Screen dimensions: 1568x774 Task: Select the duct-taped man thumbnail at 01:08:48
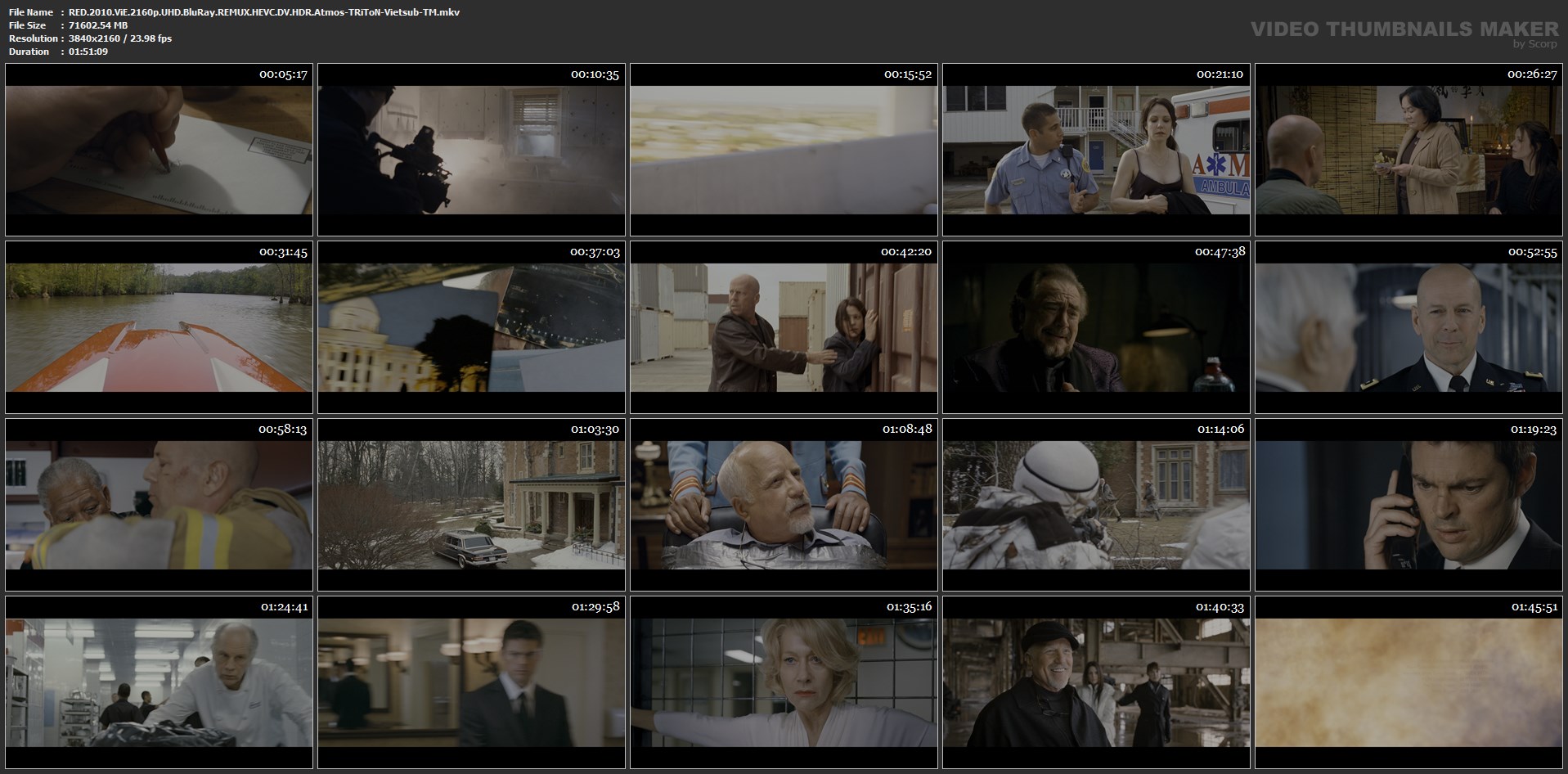784,505
